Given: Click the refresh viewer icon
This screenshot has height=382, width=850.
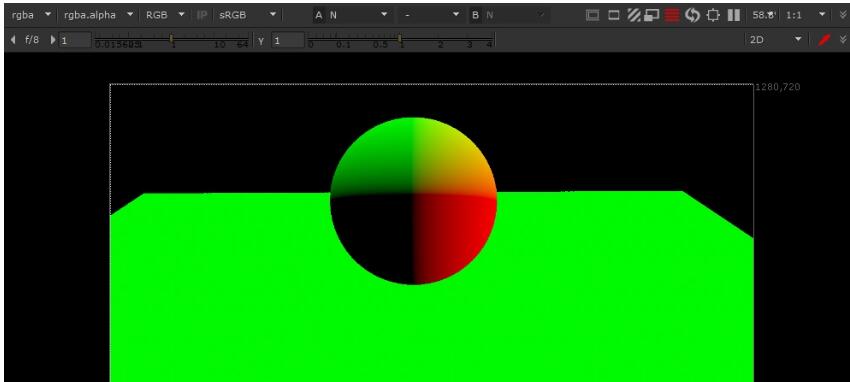Looking at the screenshot, I should coord(692,15).
